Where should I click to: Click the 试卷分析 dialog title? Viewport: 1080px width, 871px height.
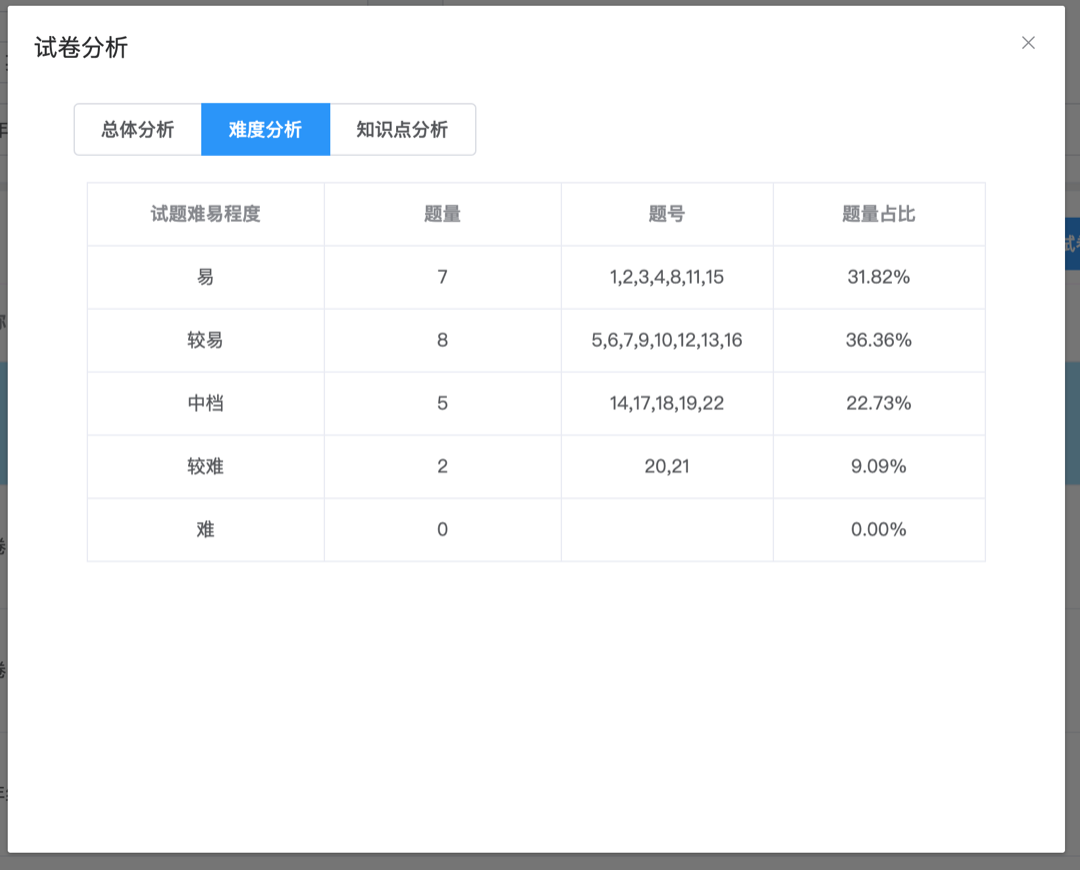point(81,48)
